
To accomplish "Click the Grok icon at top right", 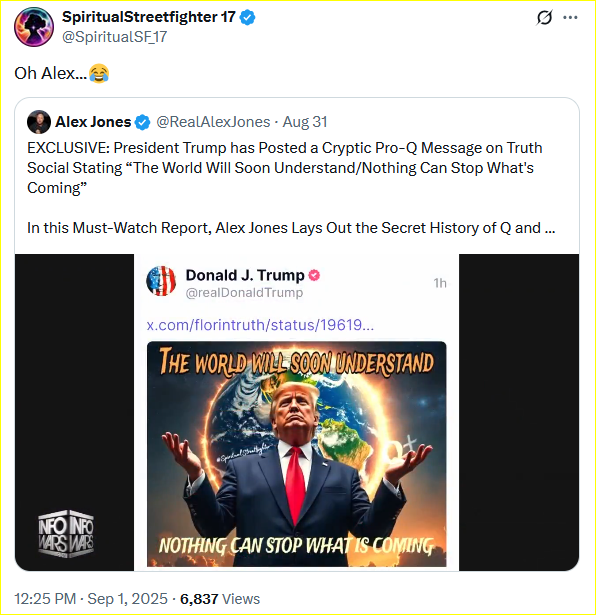I will tap(544, 18).
